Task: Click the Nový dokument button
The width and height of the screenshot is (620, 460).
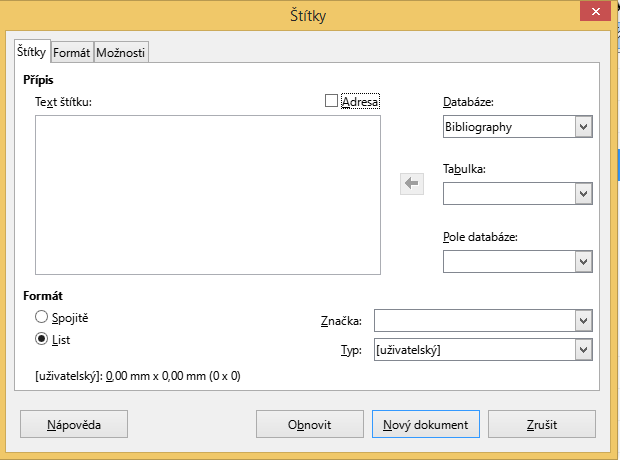Action: click(x=426, y=424)
